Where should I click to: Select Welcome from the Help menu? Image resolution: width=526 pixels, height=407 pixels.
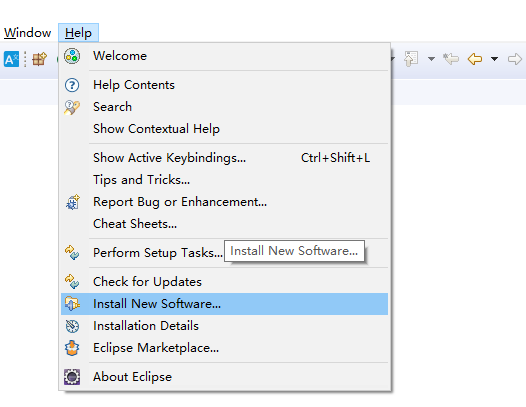pos(224,56)
